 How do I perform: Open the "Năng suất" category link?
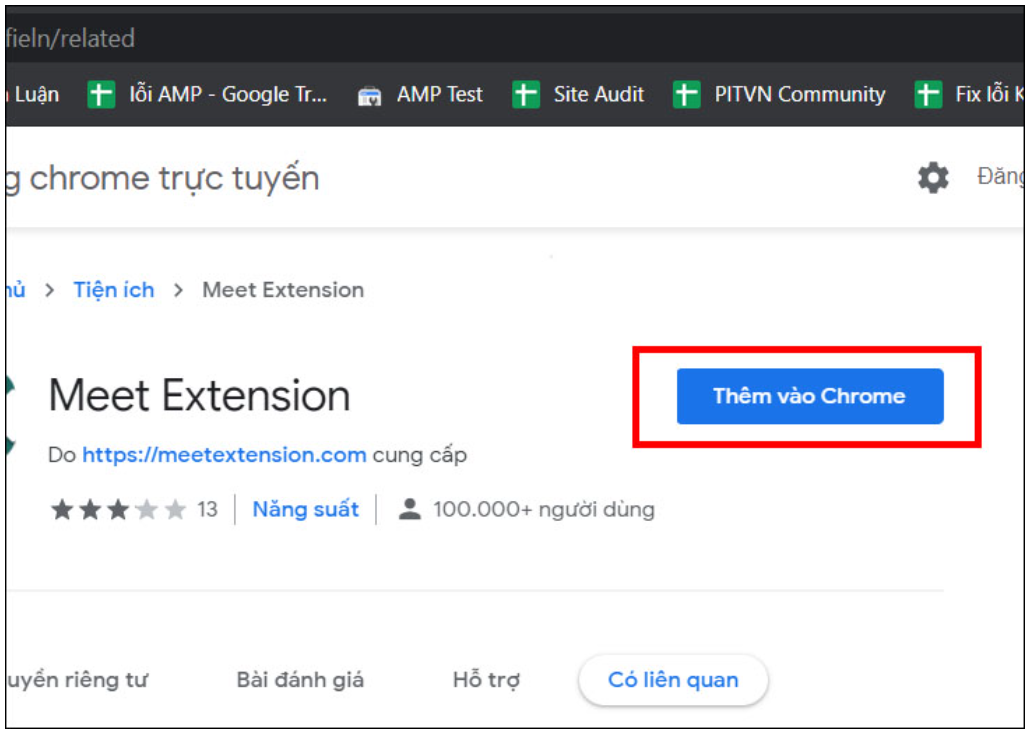(x=306, y=510)
